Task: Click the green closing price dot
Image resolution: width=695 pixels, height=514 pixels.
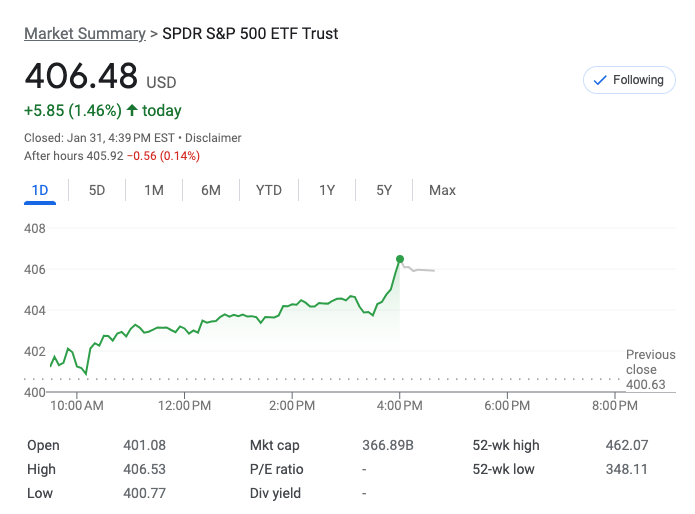Action: (400, 260)
